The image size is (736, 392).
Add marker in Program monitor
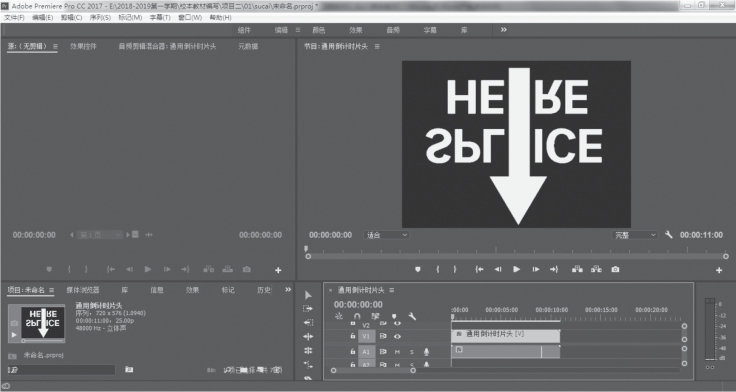pos(418,269)
